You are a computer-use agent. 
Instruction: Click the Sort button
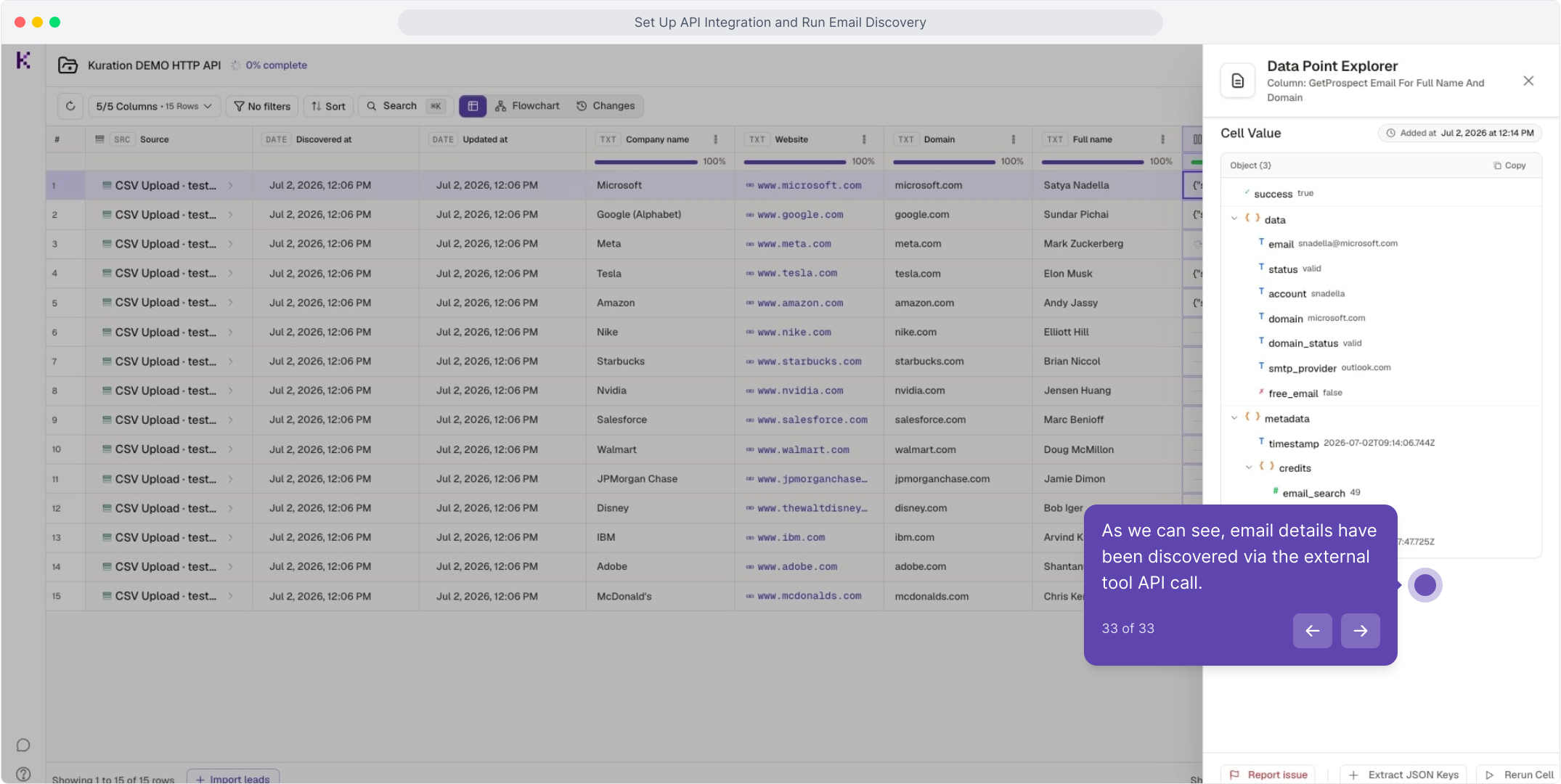point(328,106)
